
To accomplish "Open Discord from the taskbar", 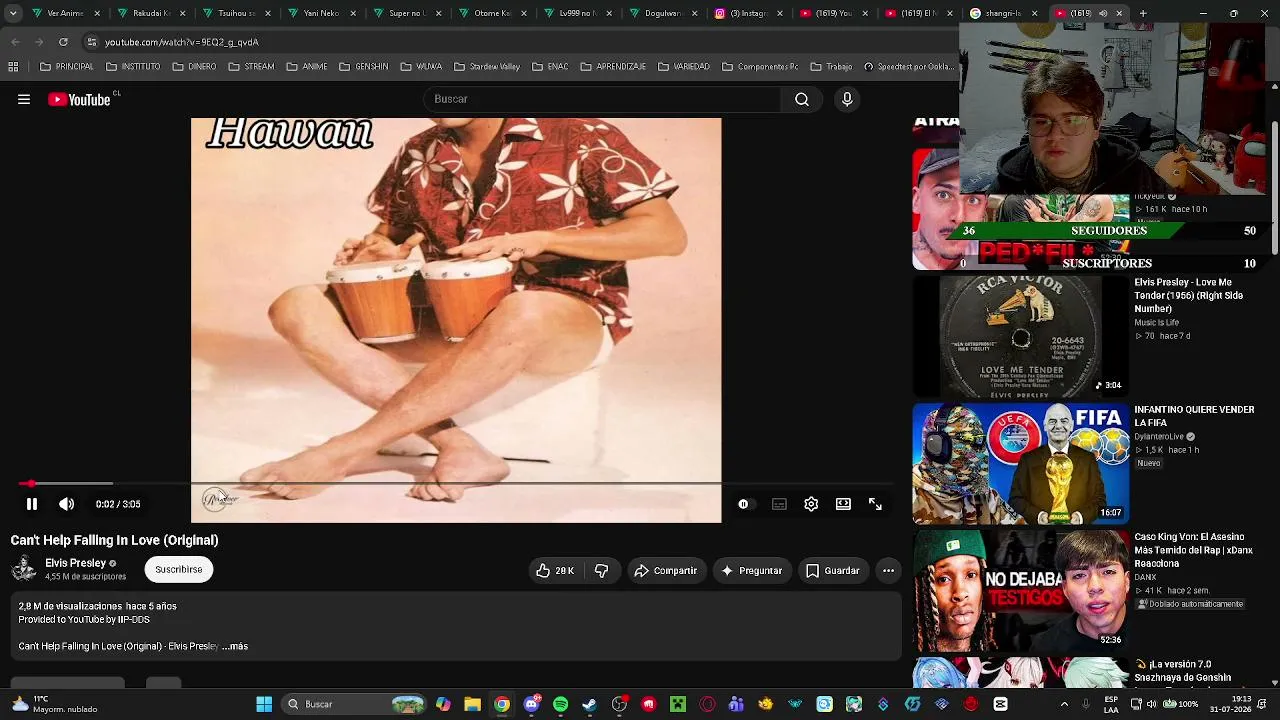I will [x=531, y=704].
